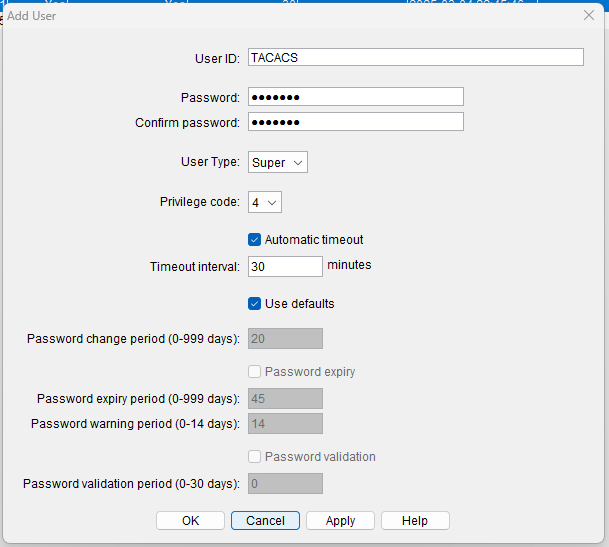Viewport: 609px width, 547px height.
Task: Click the Password change period field
Action: (x=285, y=338)
